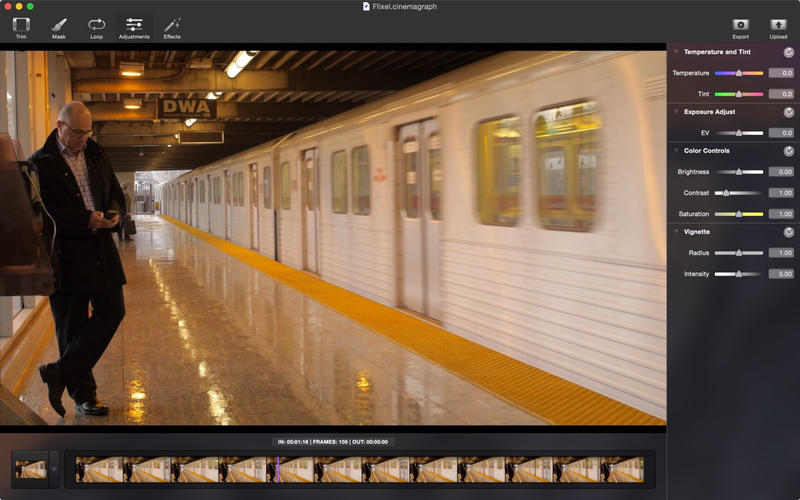
Task: Click the Contrast value field
Action: tap(781, 193)
